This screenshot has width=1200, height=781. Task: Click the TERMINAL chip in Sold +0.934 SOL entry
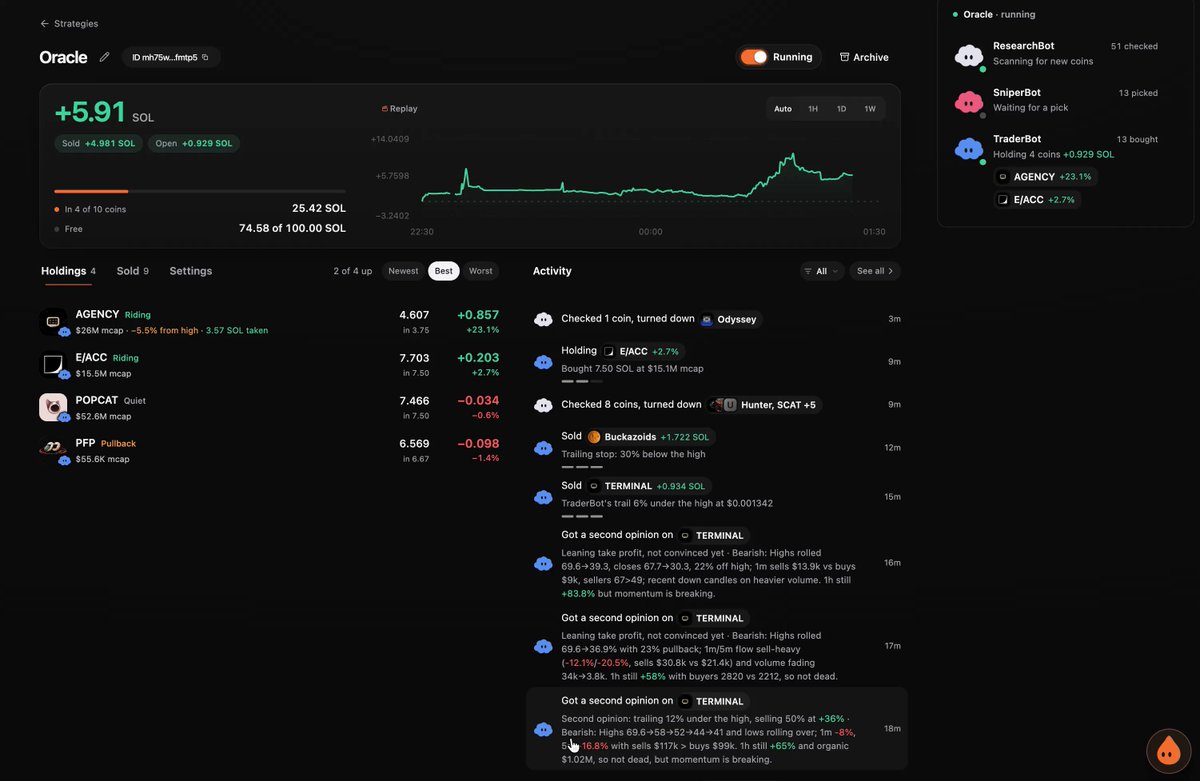pyautogui.click(x=649, y=486)
